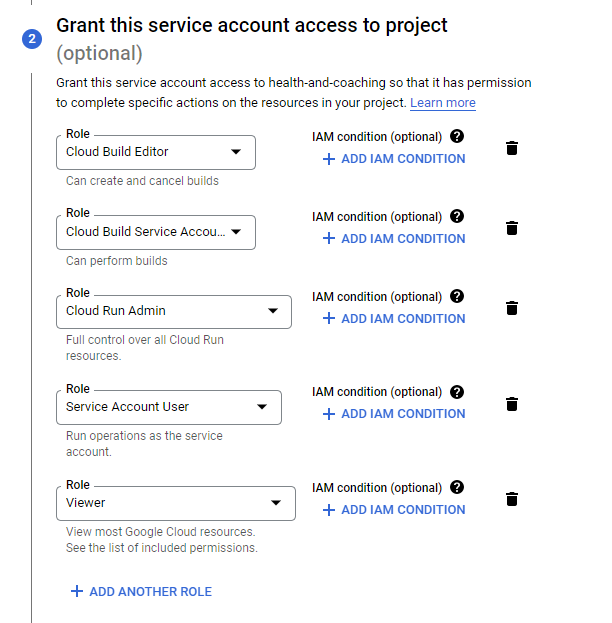Show IAM condition help for Cloud Run Admin
Viewport: 612px width, 623px height.
tap(457, 296)
